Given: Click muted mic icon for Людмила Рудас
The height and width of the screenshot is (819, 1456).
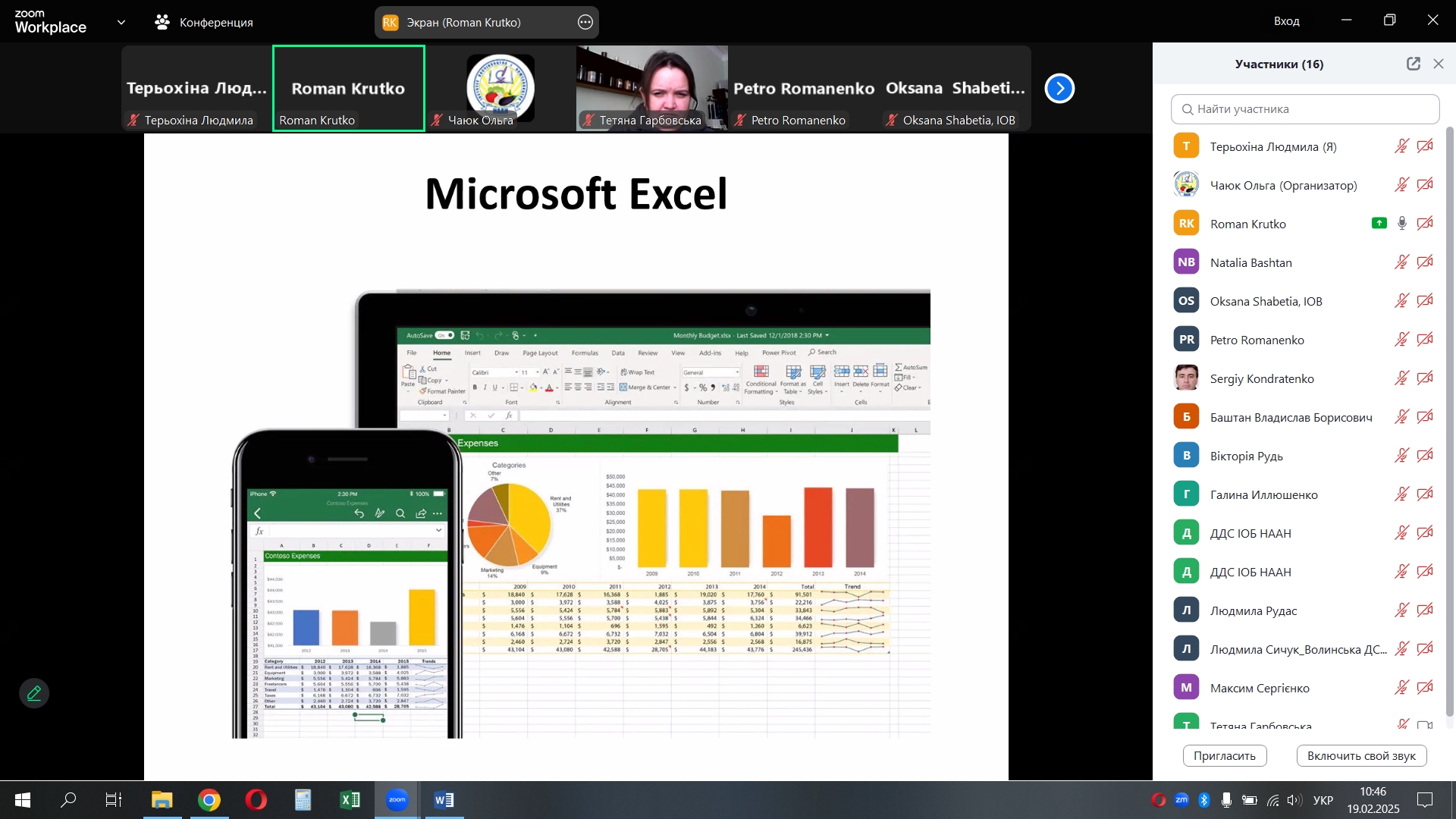Looking at the screenshot, I should (x=1401, y=610).
